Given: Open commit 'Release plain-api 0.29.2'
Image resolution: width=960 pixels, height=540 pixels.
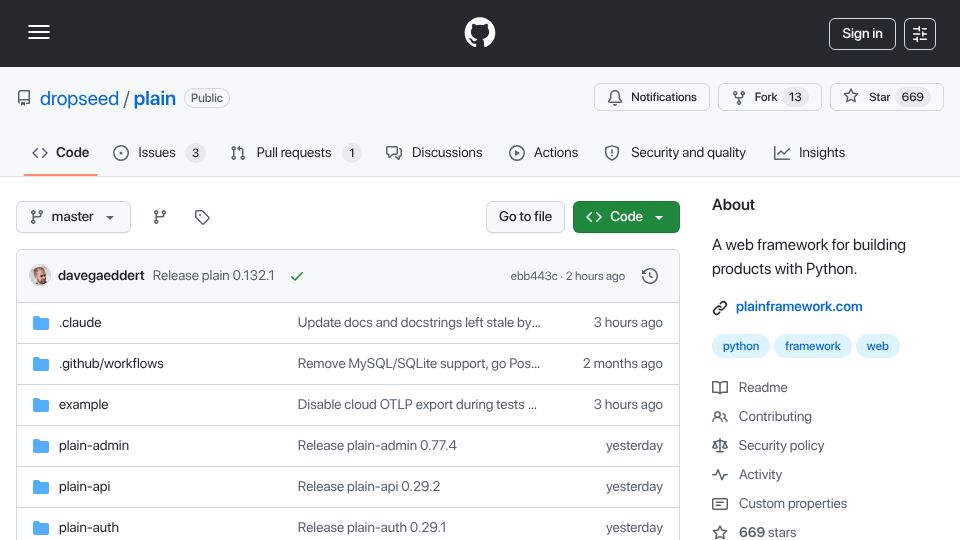Looking at the screenshot, I should click(369, 487).
